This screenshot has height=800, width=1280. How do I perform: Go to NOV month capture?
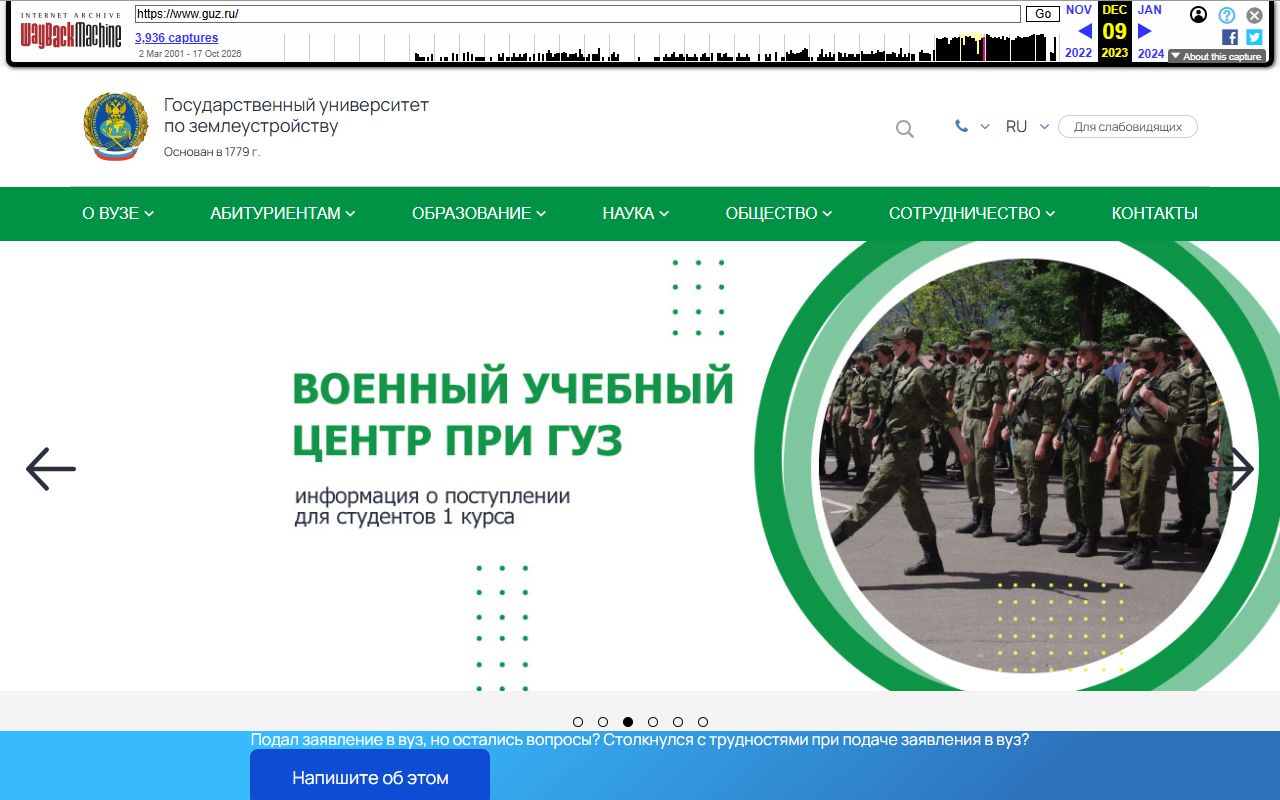click(1079, 10)
